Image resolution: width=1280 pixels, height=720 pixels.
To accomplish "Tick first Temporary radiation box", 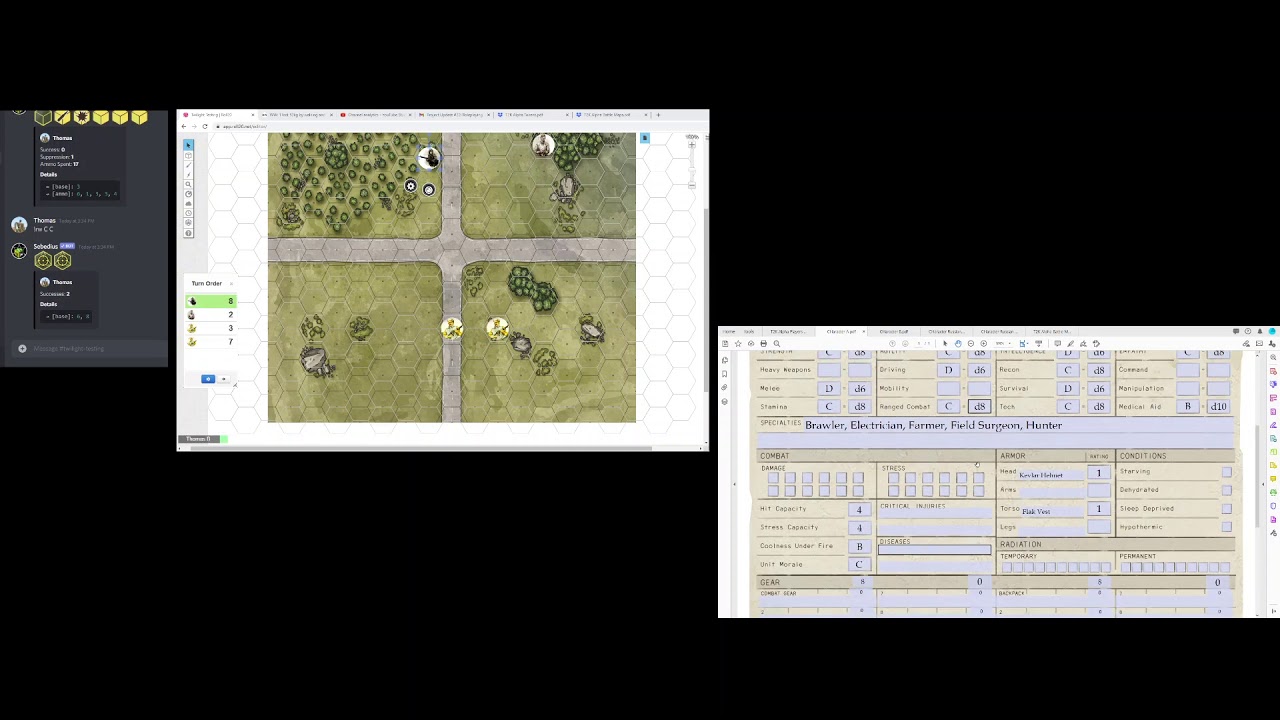I will 1007,567.
